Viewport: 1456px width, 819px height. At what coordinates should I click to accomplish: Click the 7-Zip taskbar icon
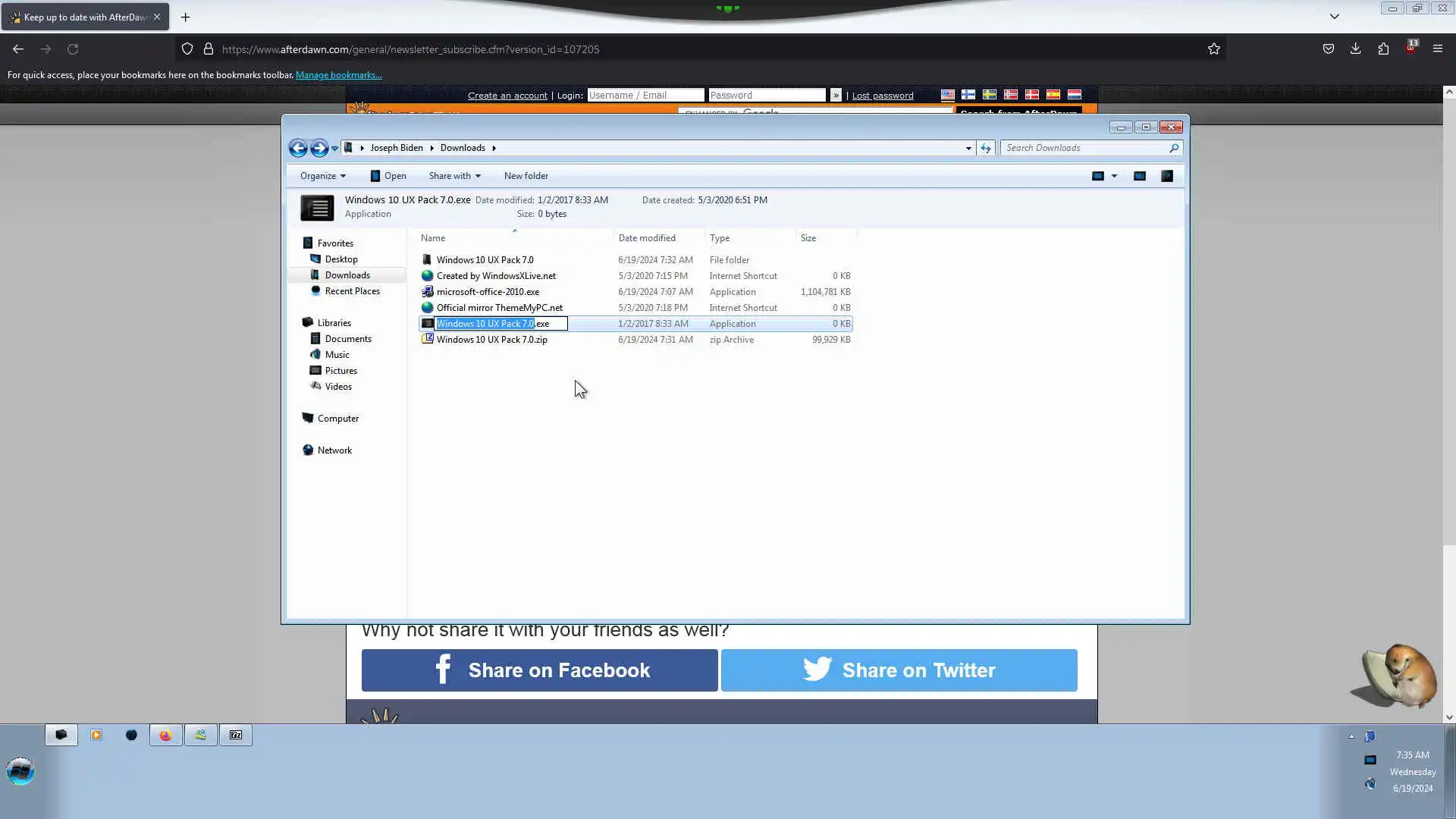coord(236,735)
